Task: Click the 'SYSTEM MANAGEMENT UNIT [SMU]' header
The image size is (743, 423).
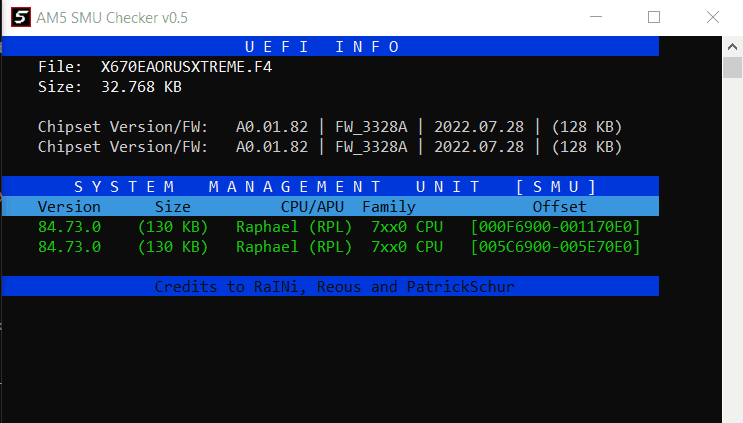Action: coord(330,186)
